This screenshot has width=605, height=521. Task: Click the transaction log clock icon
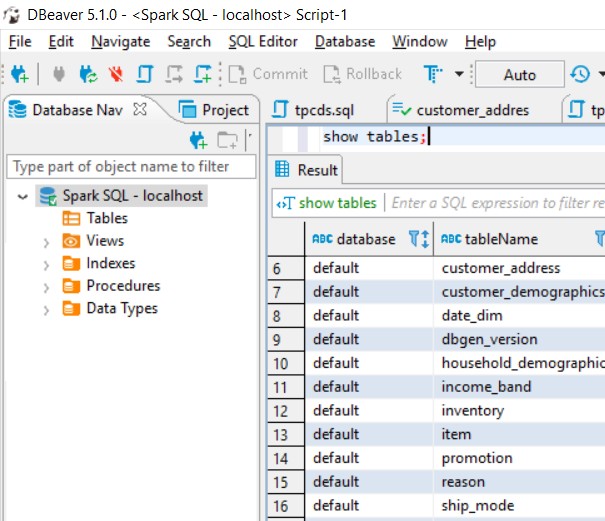(x=579, y=74)
